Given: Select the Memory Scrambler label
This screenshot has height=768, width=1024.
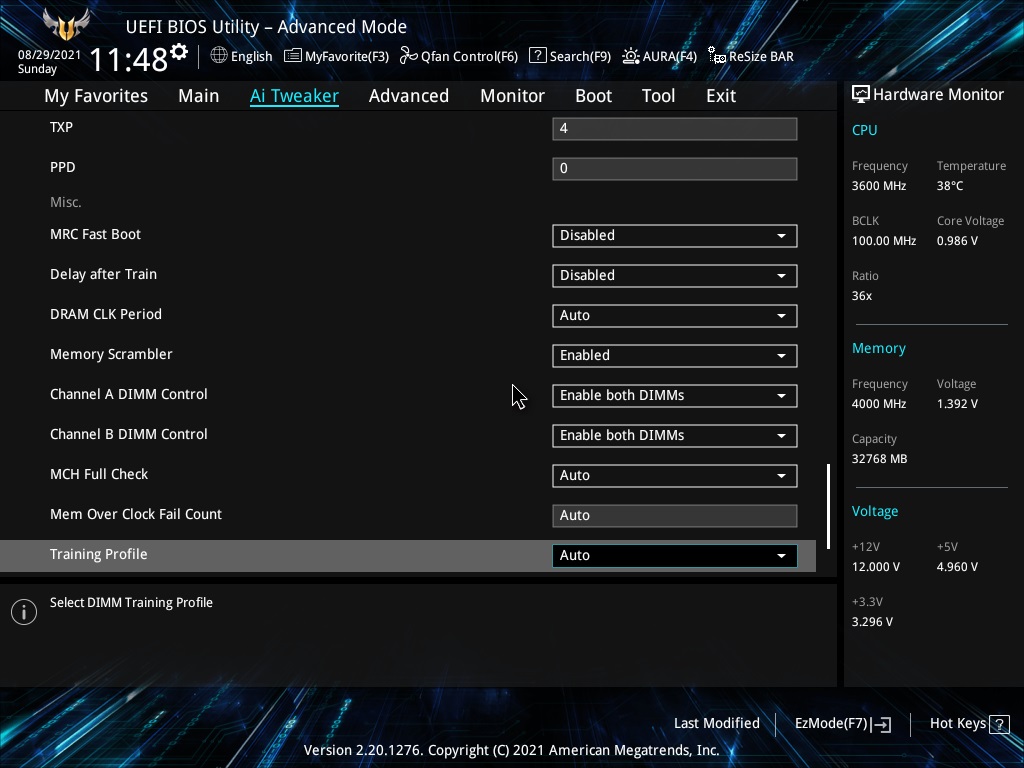Looking at the screenshot, I should coord(111,354).
